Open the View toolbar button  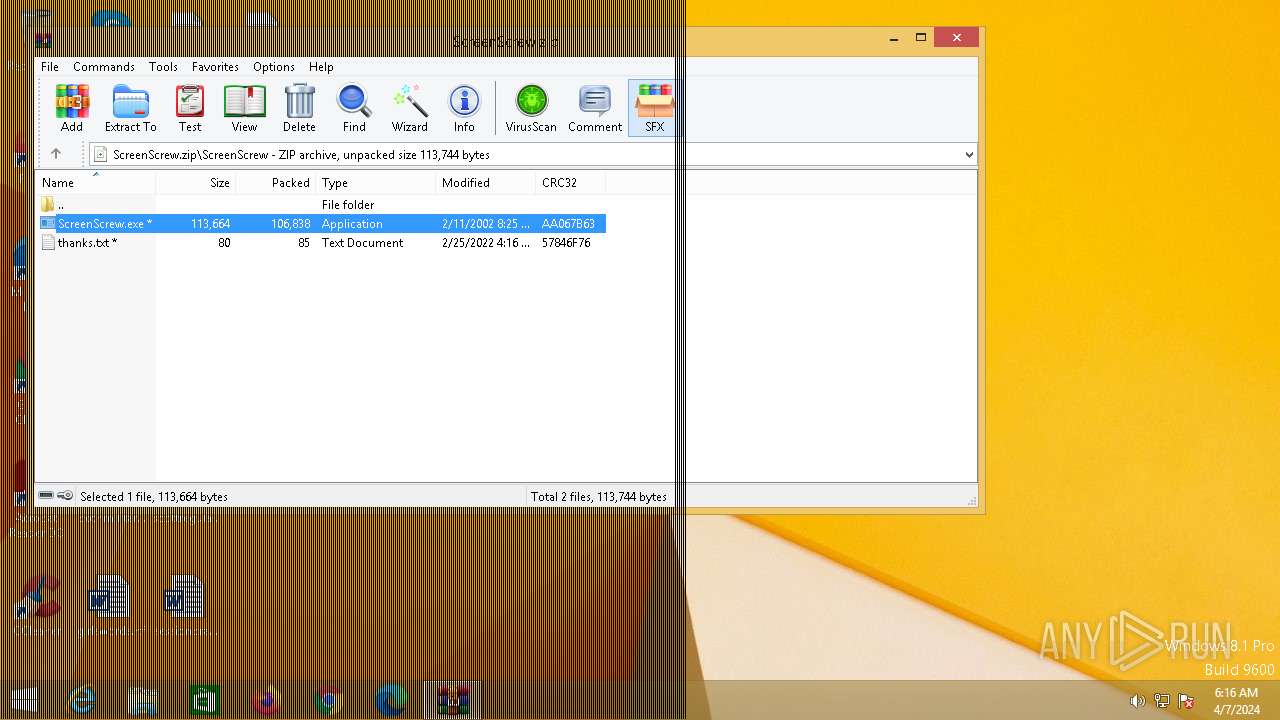[x=245, y=108]
